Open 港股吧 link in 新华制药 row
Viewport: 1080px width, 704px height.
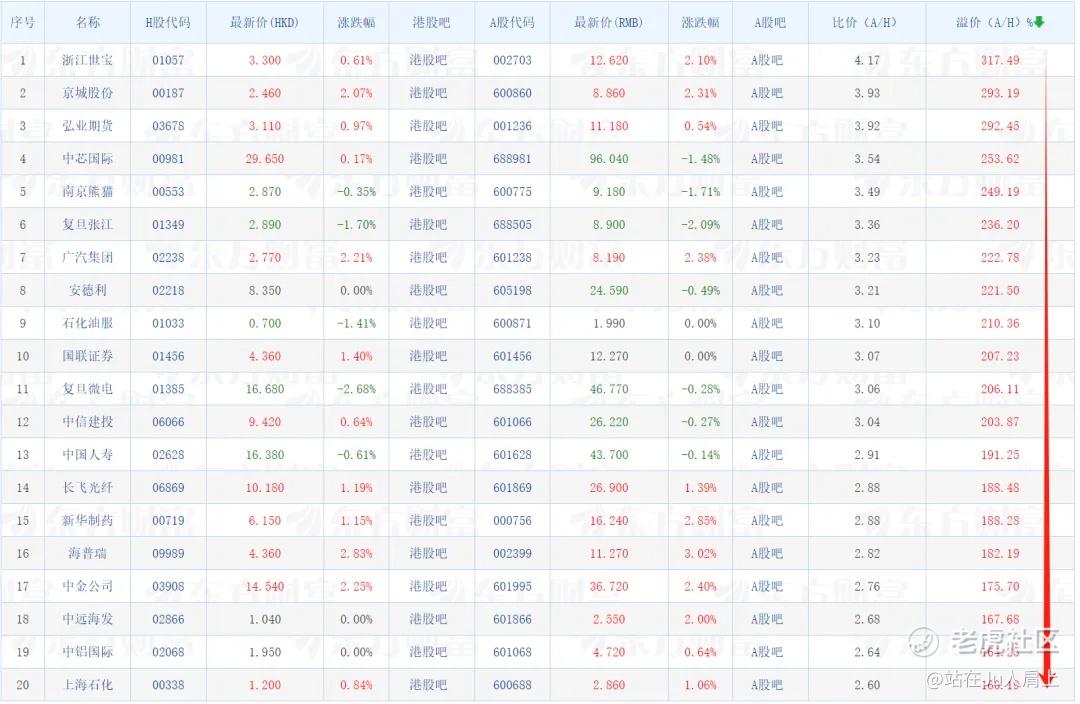coord(428,520)
